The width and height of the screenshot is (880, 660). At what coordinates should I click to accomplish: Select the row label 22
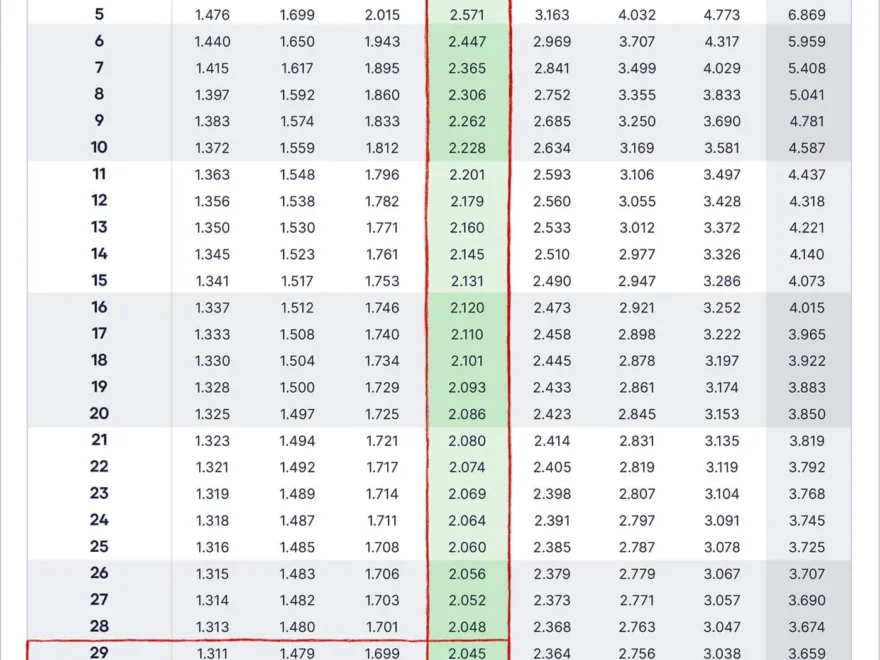click(99, 467)
